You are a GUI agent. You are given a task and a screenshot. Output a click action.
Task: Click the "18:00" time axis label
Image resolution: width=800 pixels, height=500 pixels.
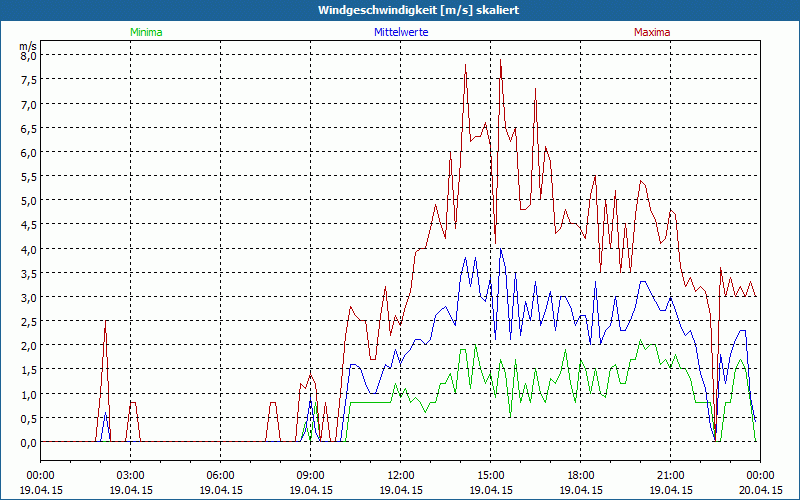click(x=580, y=475)
